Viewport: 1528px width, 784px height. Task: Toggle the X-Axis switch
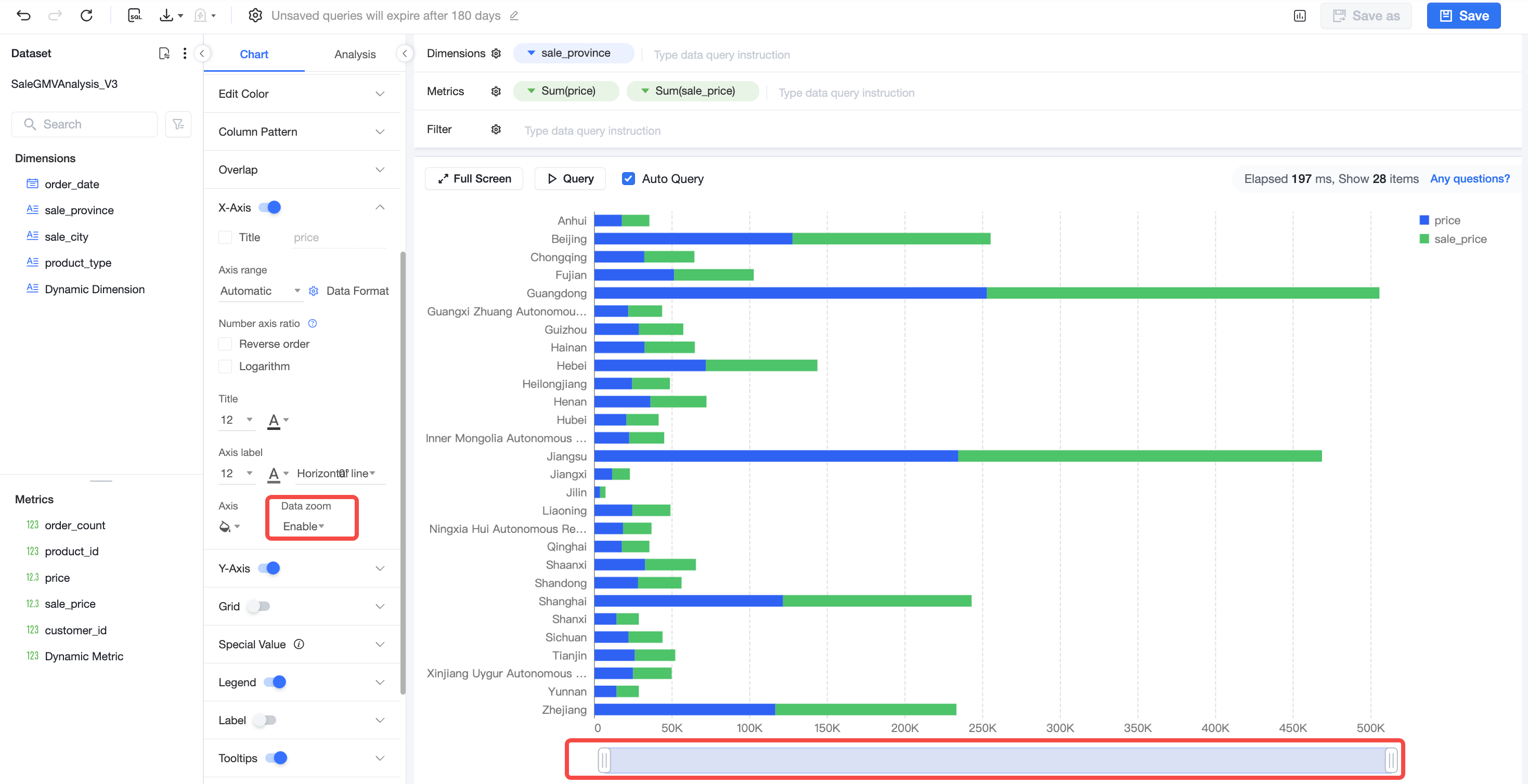point(270,207)
